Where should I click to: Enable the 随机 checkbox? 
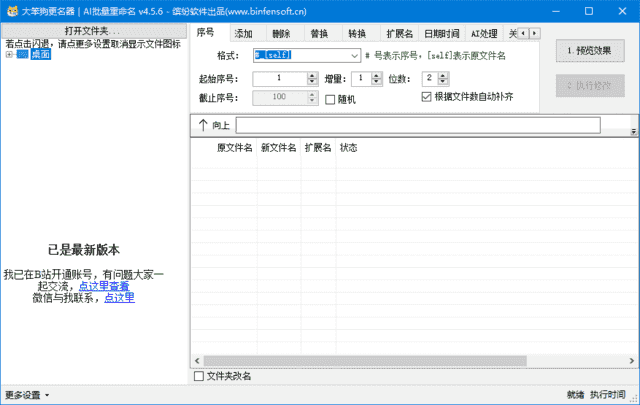pyautogui.click(x=330, y=100)
